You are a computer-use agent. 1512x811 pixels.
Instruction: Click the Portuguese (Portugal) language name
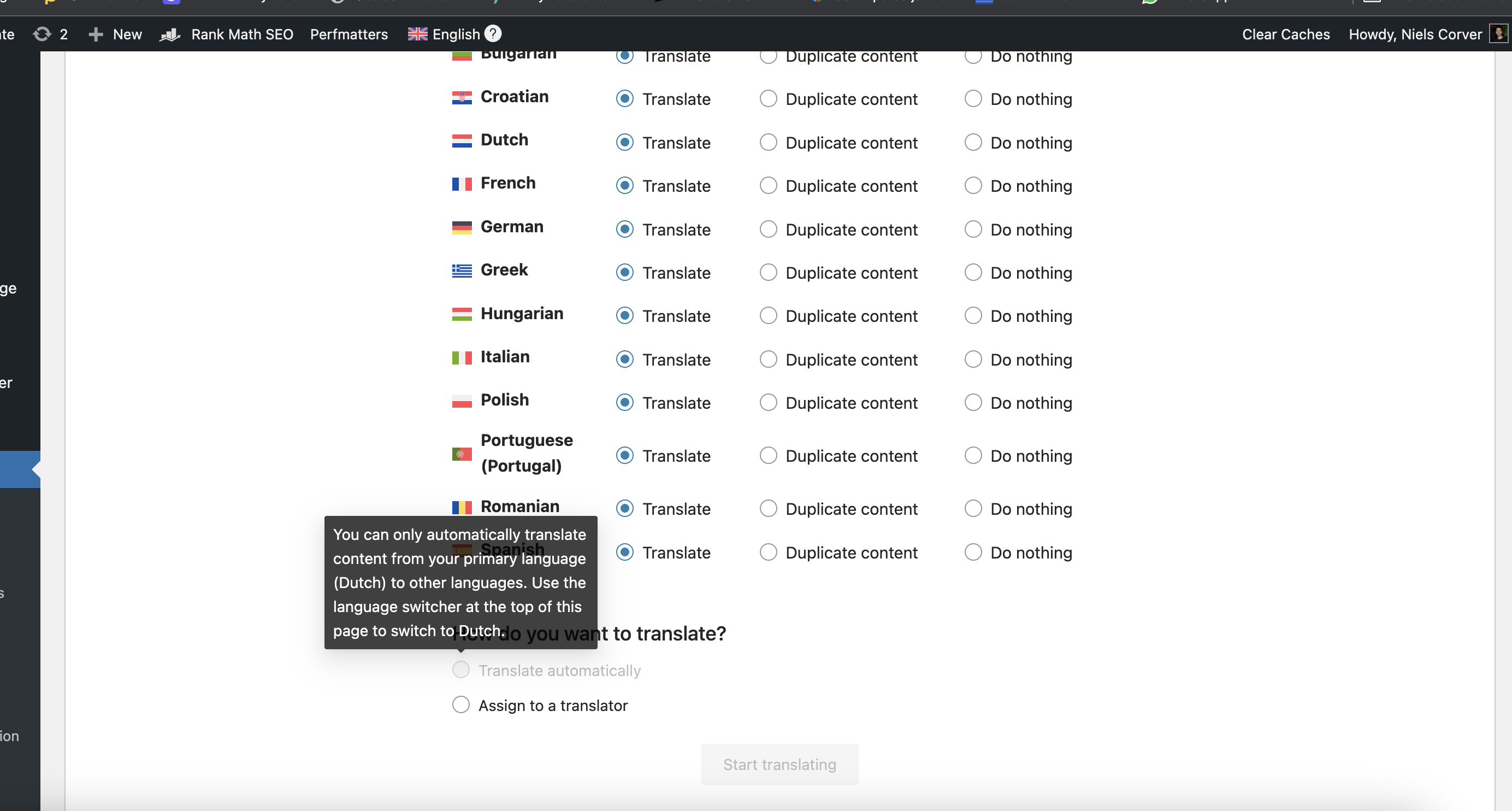pyautogui.click(x=527, y=453)
